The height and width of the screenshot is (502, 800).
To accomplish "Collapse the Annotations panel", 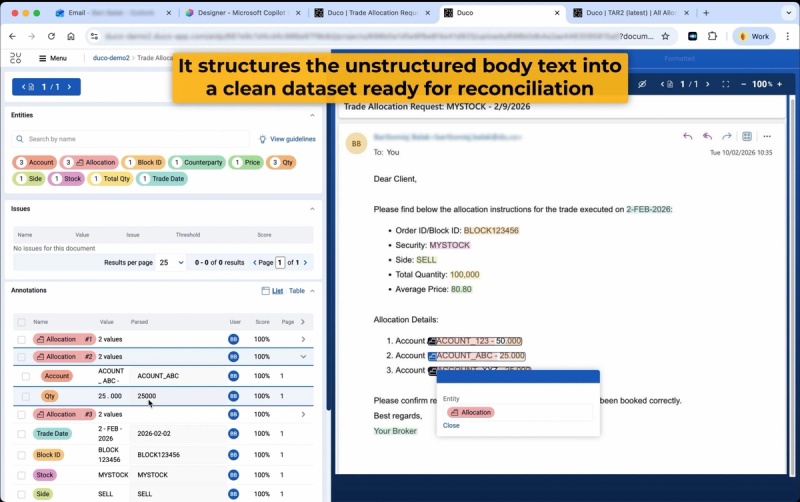I will 312,291.
